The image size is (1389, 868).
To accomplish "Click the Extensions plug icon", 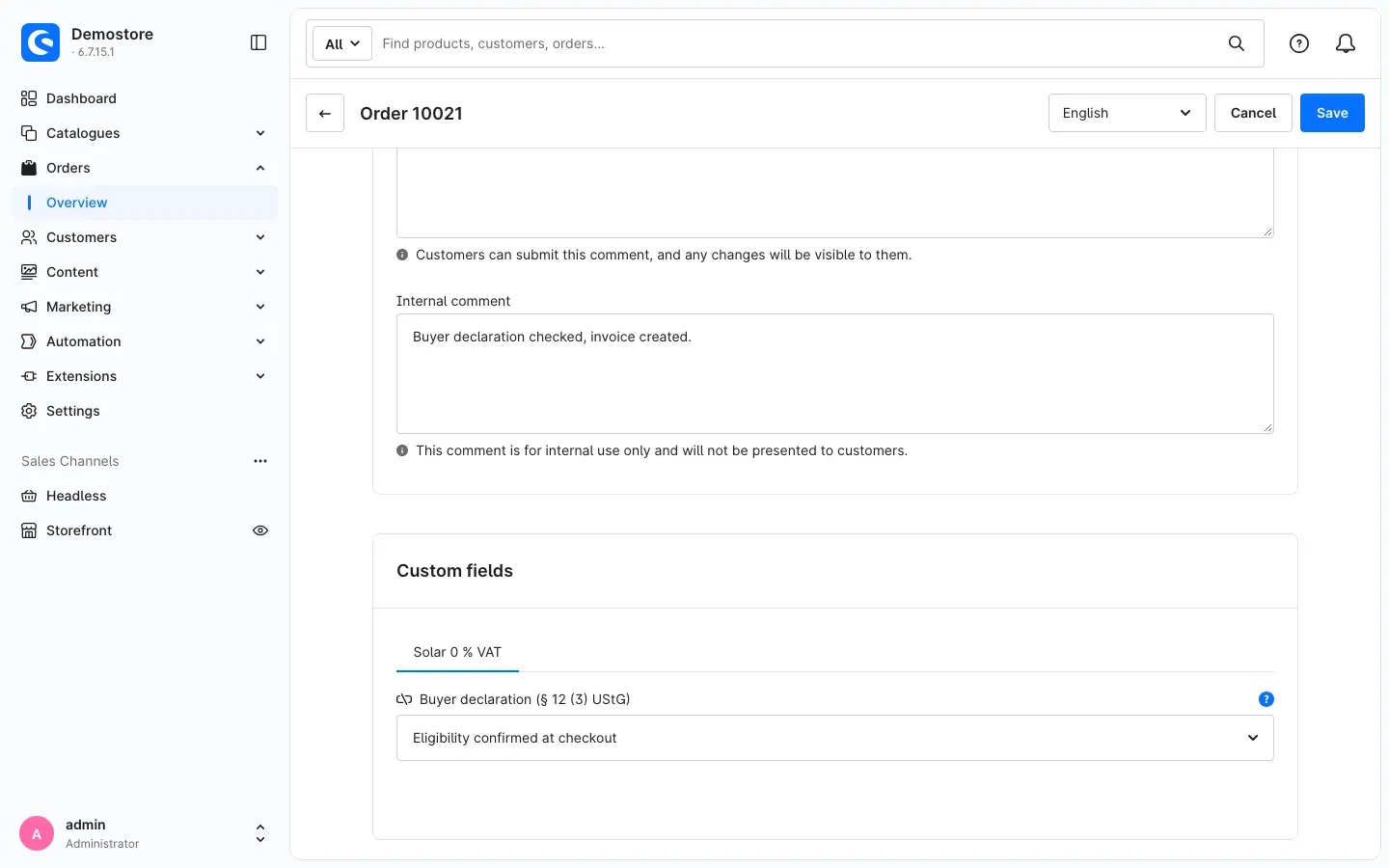I will [x=29, y=376].
